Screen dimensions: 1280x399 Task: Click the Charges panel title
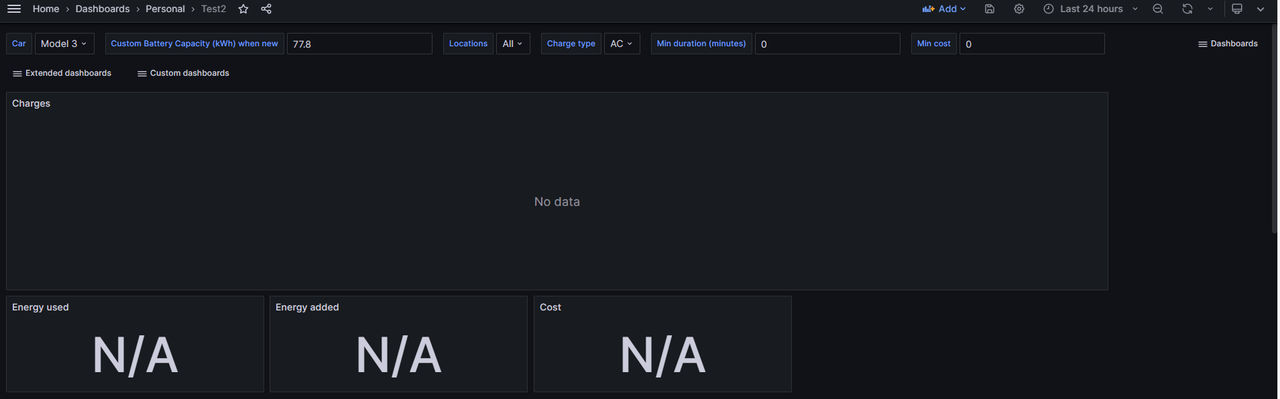coord(31,103)
